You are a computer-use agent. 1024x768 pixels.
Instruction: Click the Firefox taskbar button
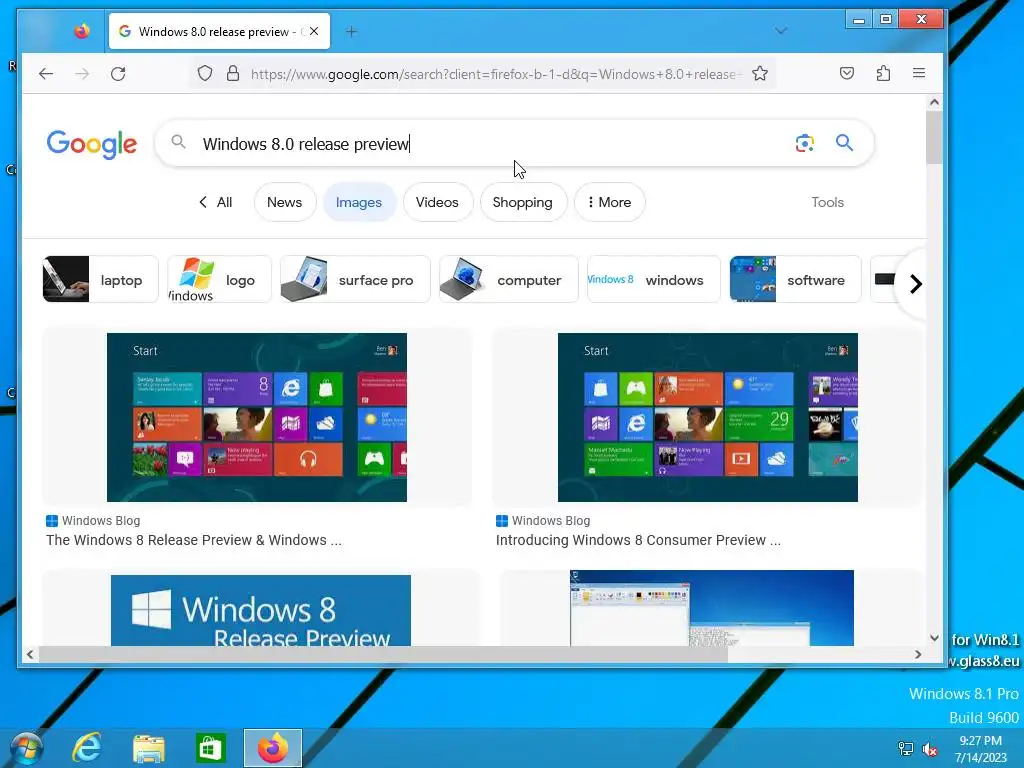click(x=273, y=748)
